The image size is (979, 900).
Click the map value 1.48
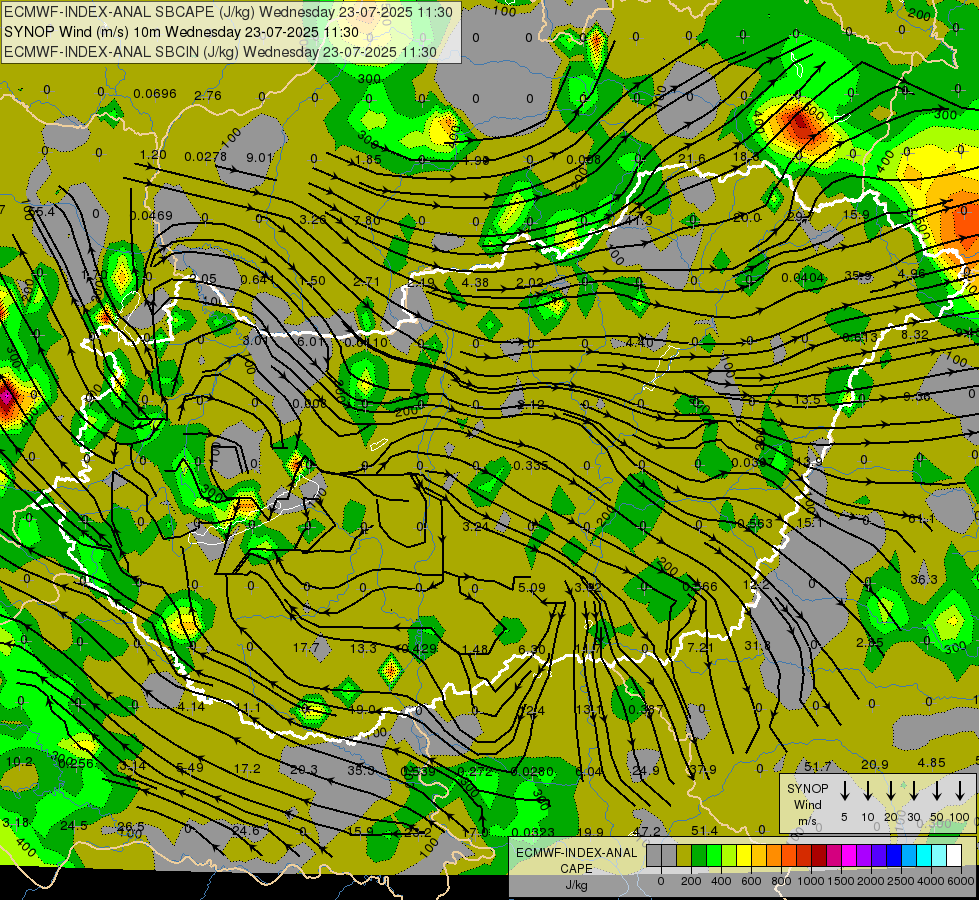click(x=475, y=649)
